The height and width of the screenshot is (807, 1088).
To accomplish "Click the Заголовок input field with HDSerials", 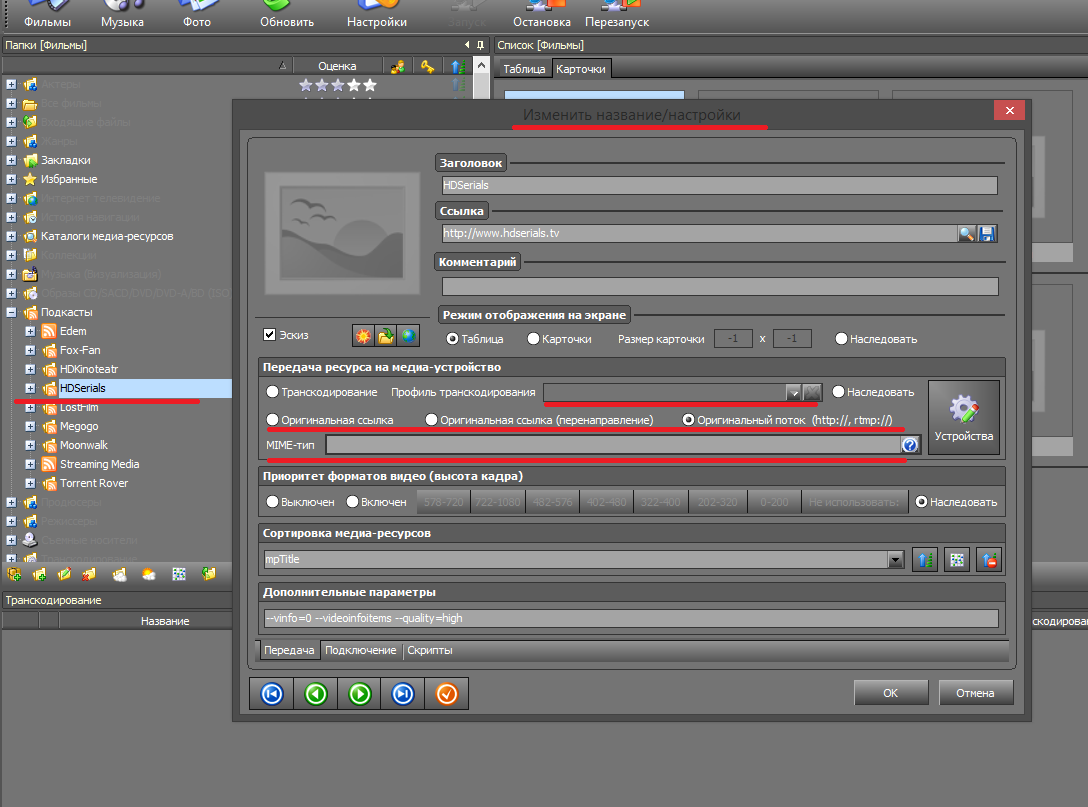I will pos(718,185).
